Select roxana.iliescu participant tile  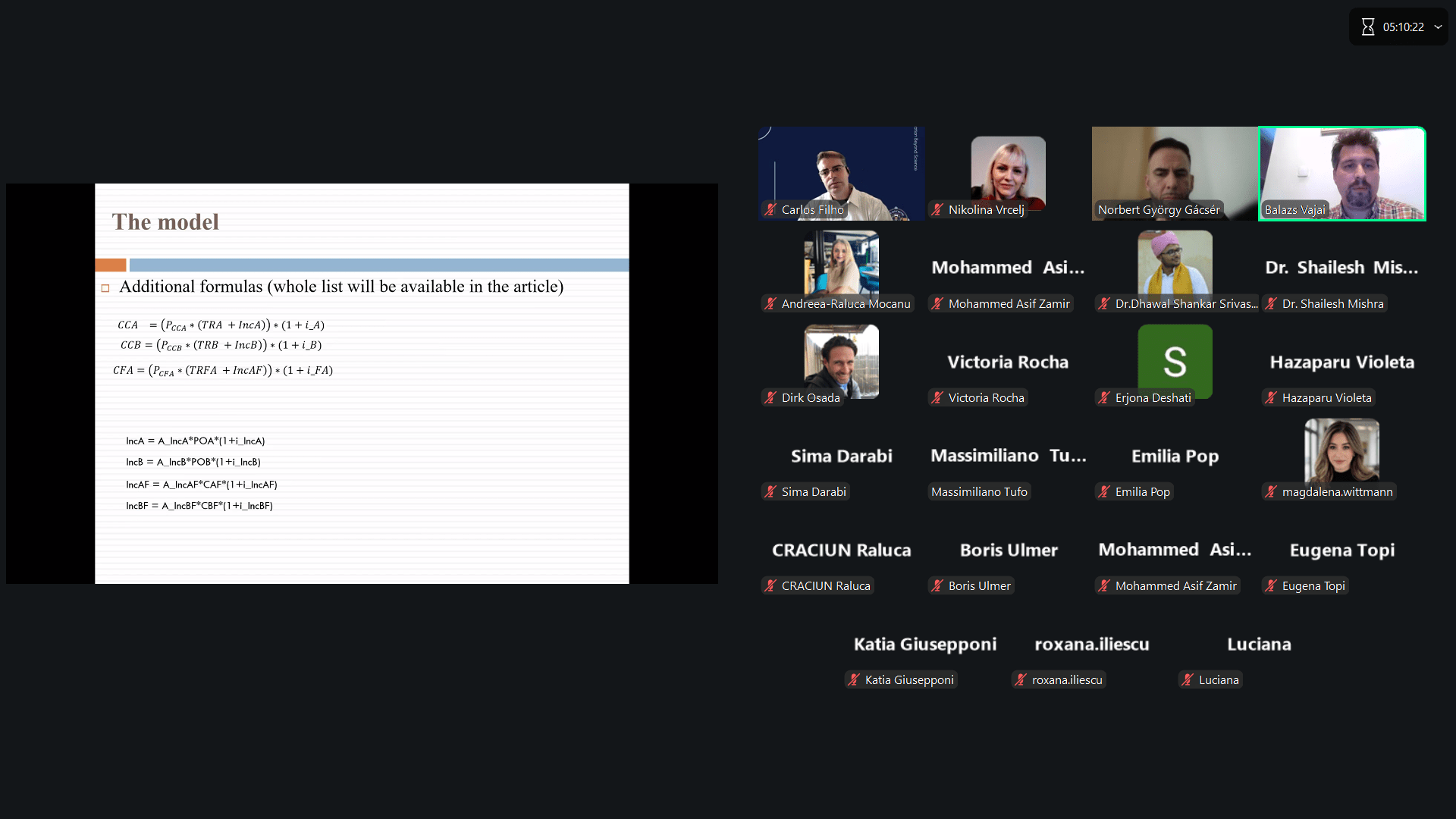(1091, 645)
